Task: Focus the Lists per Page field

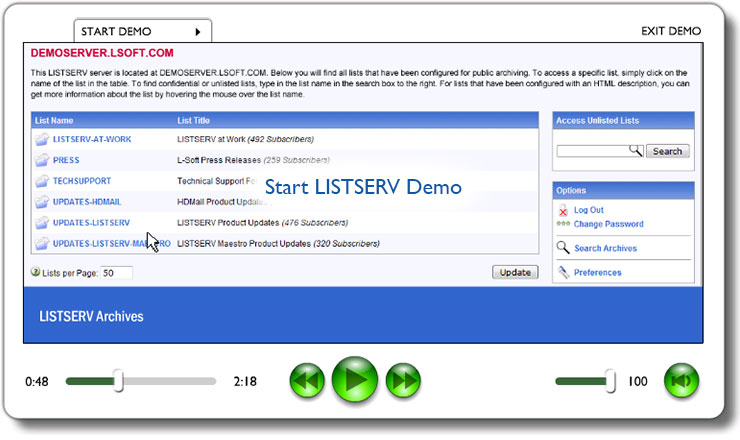Action: click(x=116, y=273)
